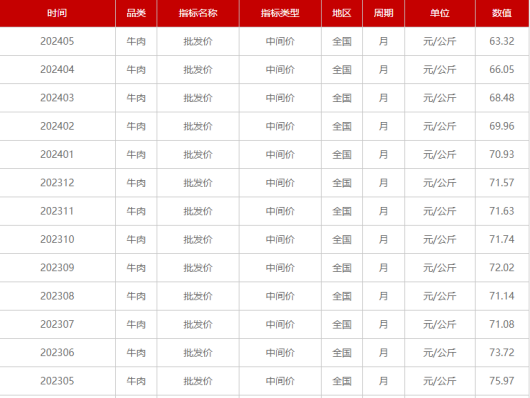Click the 数值 column header

point(502,13)
